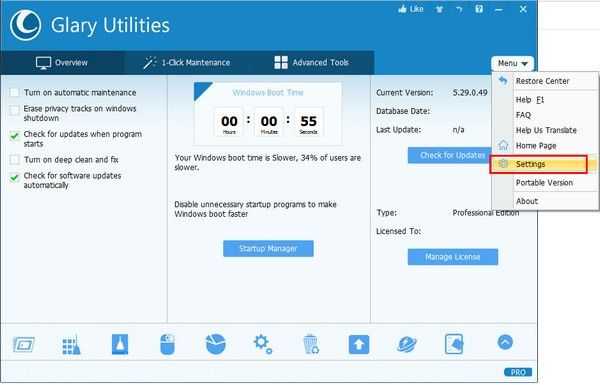Click the house icon beside Home Page
This screenshot has width=600, height=385.
click(x=503, y=145)
